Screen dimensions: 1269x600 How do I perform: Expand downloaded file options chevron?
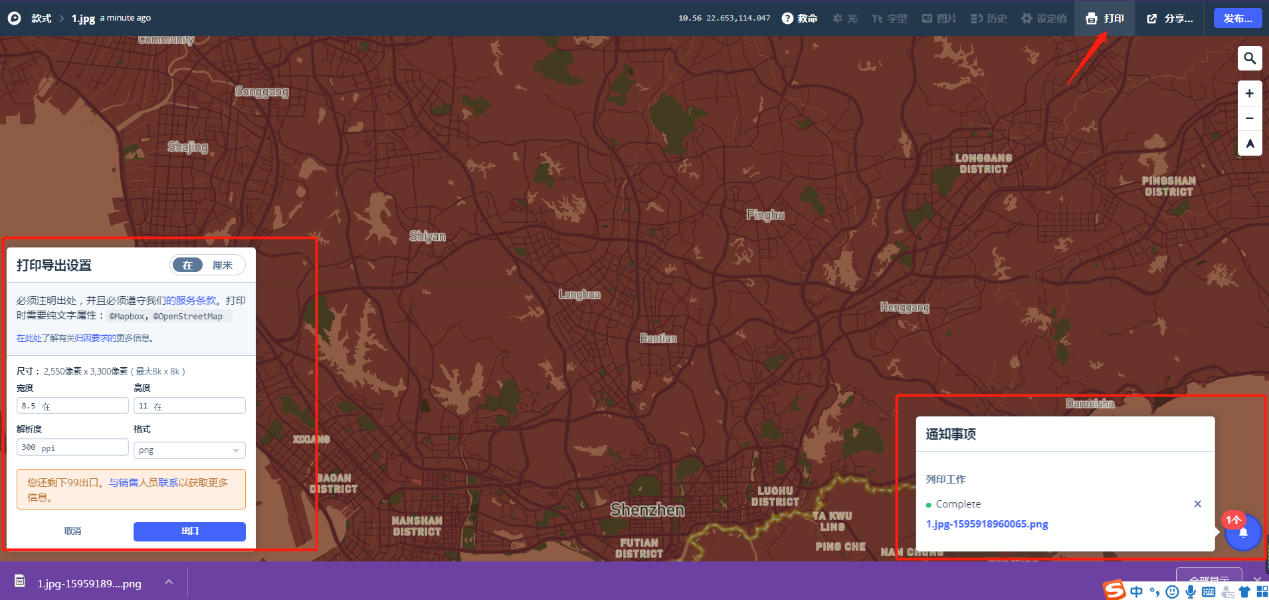[169, 582]
